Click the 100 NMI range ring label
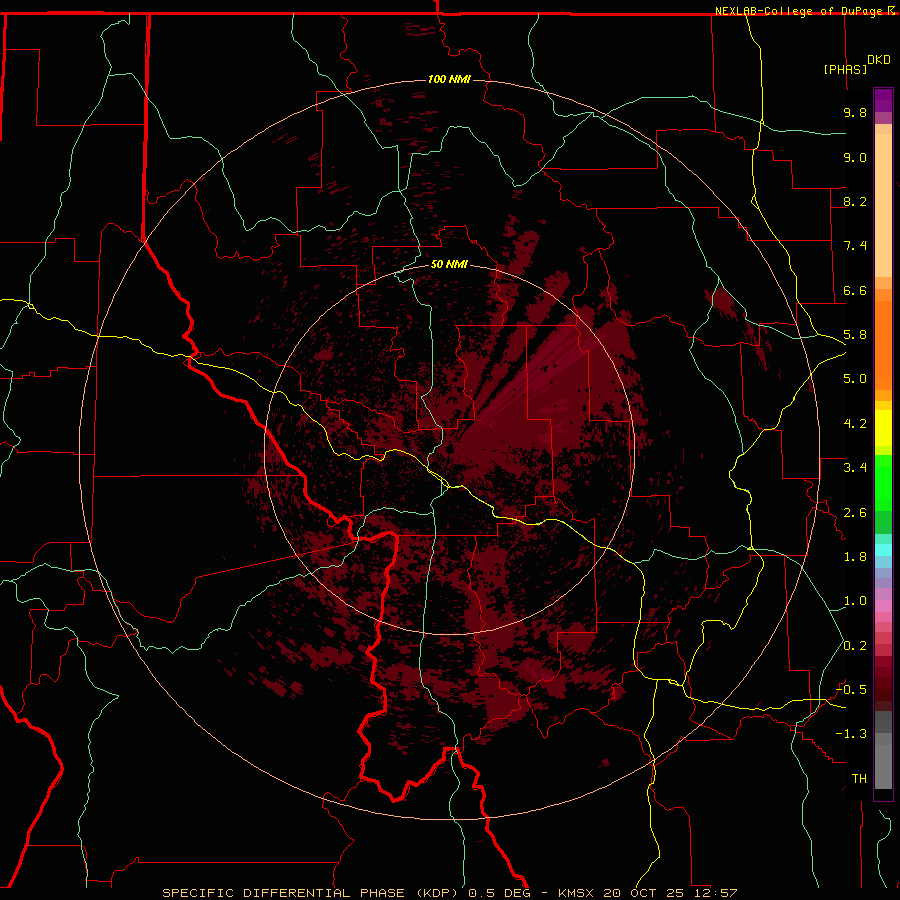900x900 pixels. coord(449,79)
